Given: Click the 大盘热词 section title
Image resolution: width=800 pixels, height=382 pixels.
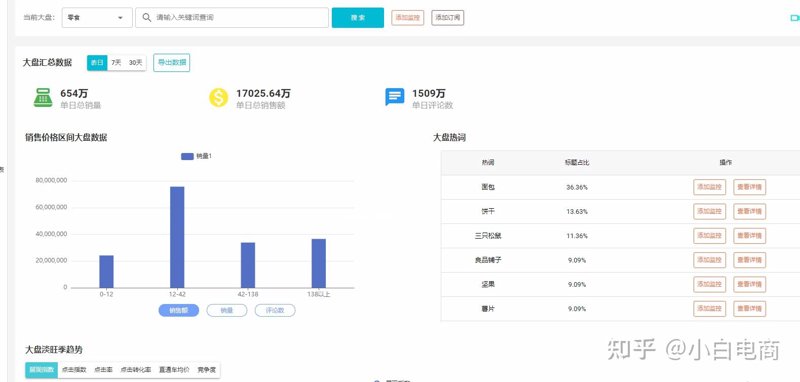Looking at the screenshot, I should 449,137.
